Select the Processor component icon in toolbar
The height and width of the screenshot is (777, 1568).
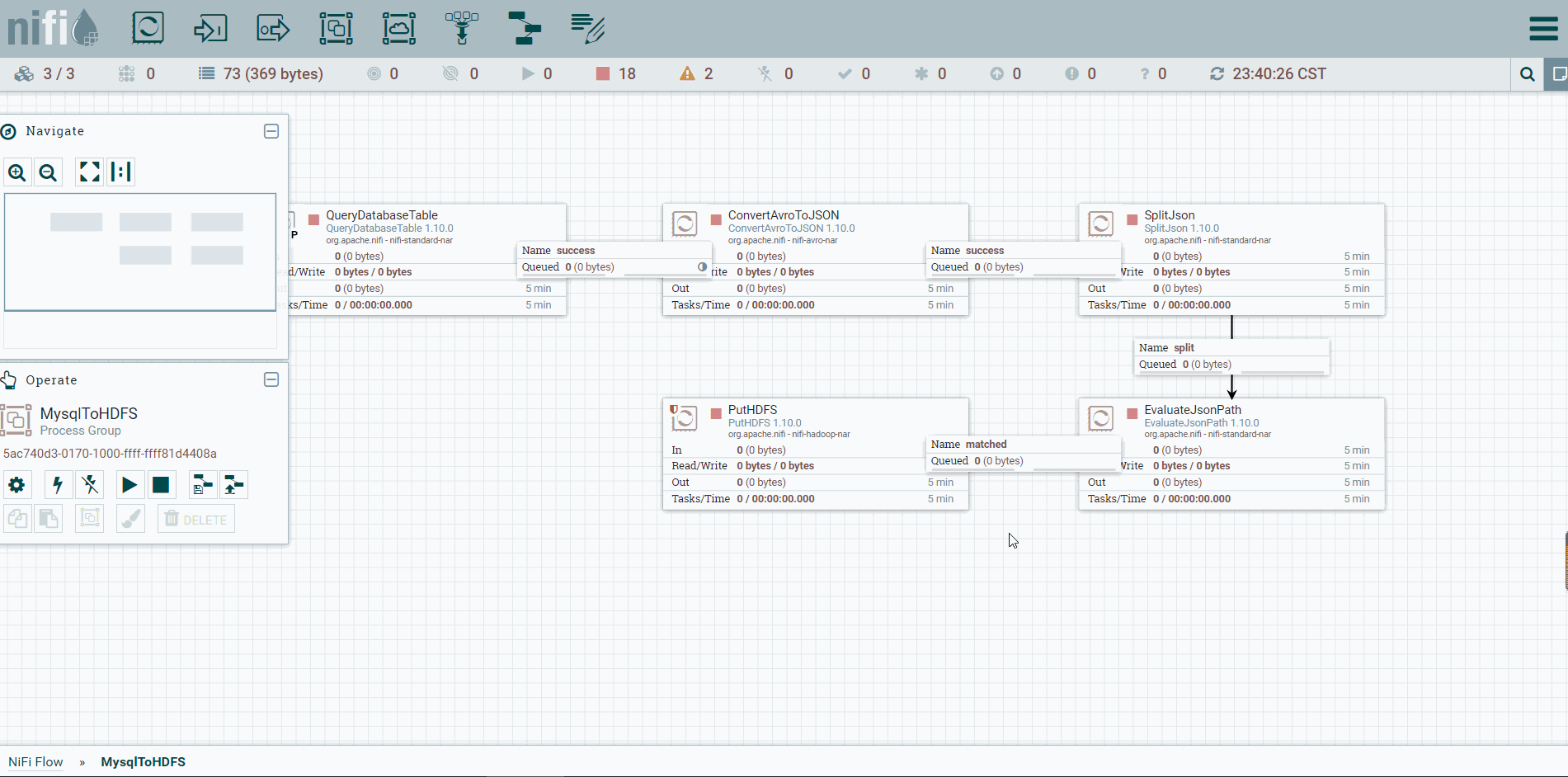pos(148,28)
